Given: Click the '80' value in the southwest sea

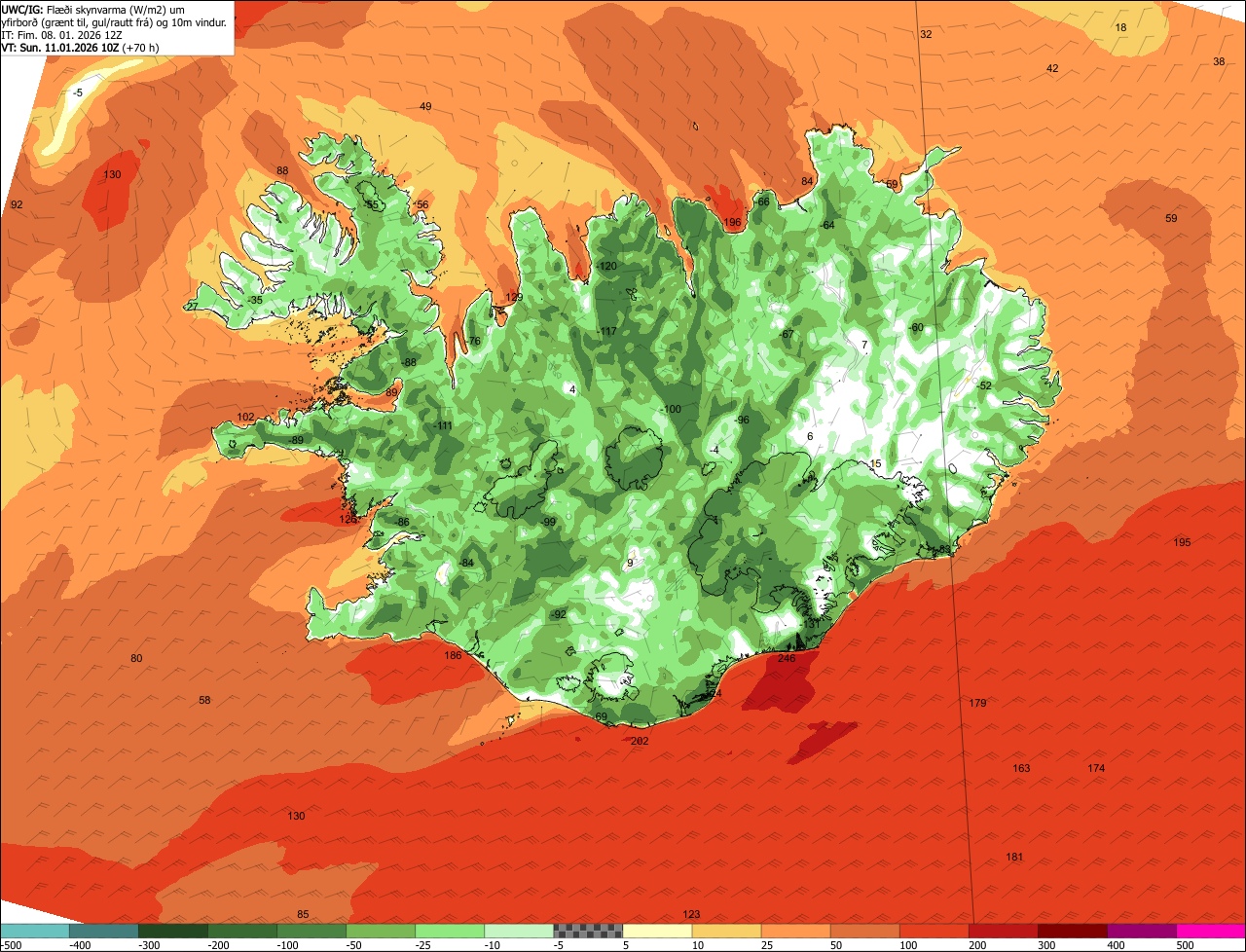Looking at the screenshot, I should (x=136, y=659).
